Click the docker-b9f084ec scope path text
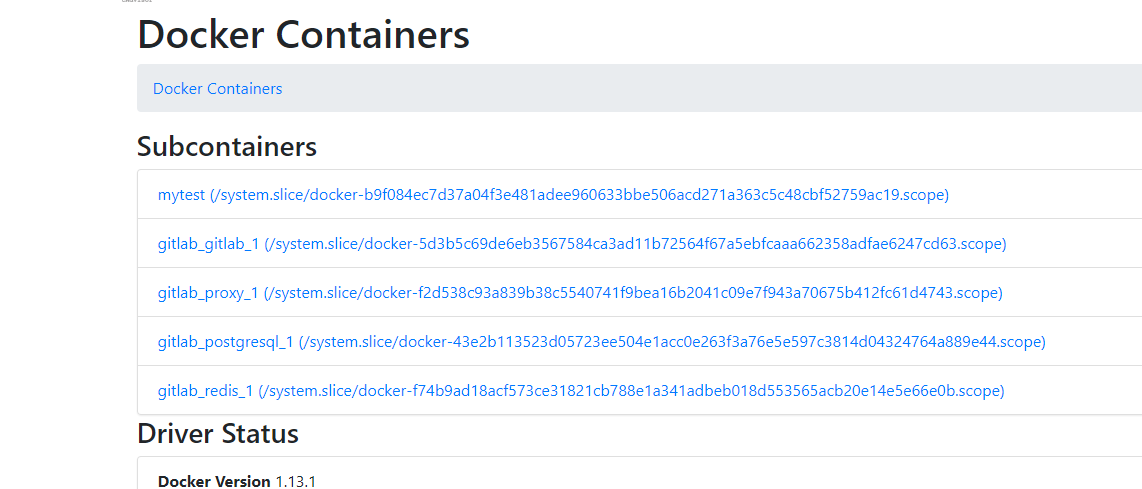The image size is (1142, 489). pyautogui.click(x=580, y=195)
